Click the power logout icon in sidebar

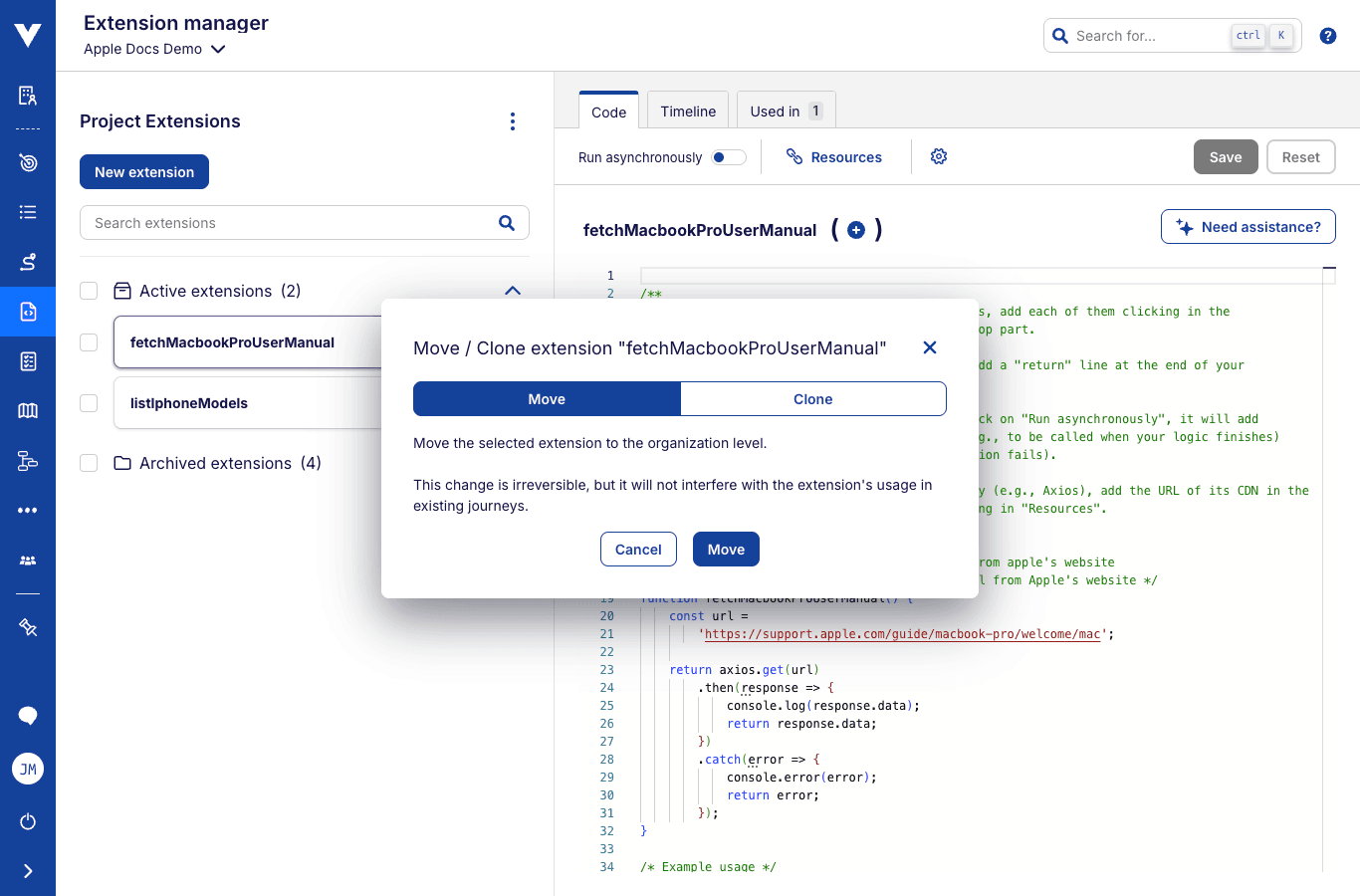[x=28, y=821]
